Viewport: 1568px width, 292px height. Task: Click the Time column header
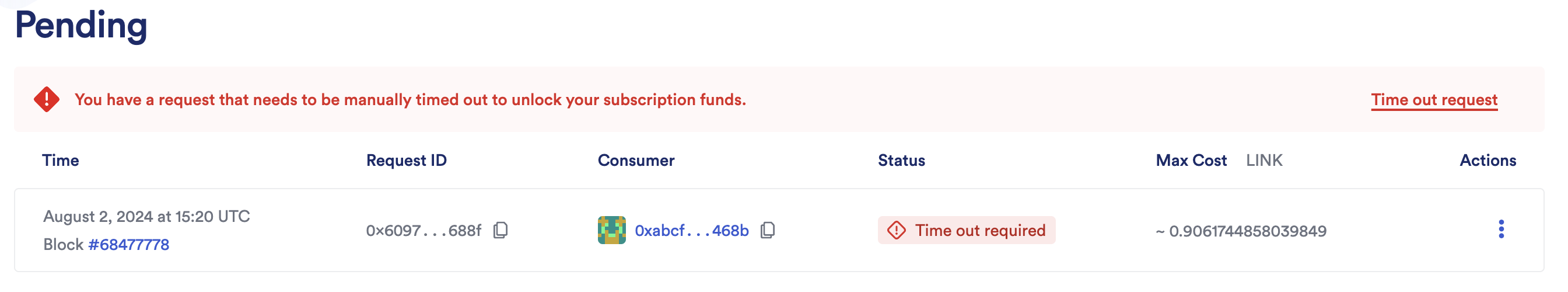coord(60,161)
